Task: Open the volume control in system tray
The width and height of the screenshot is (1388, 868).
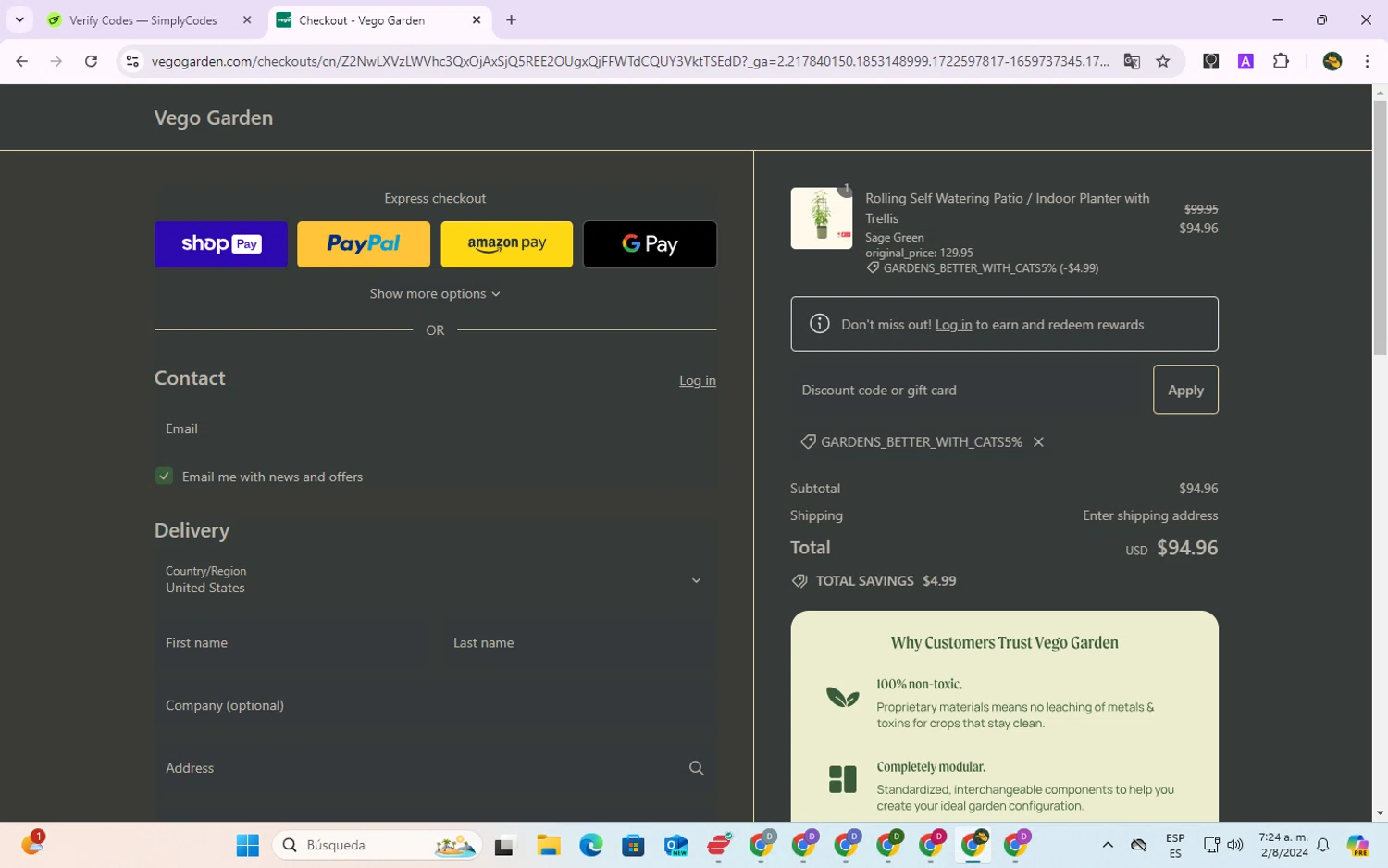Action: (x=1235, y=845)
